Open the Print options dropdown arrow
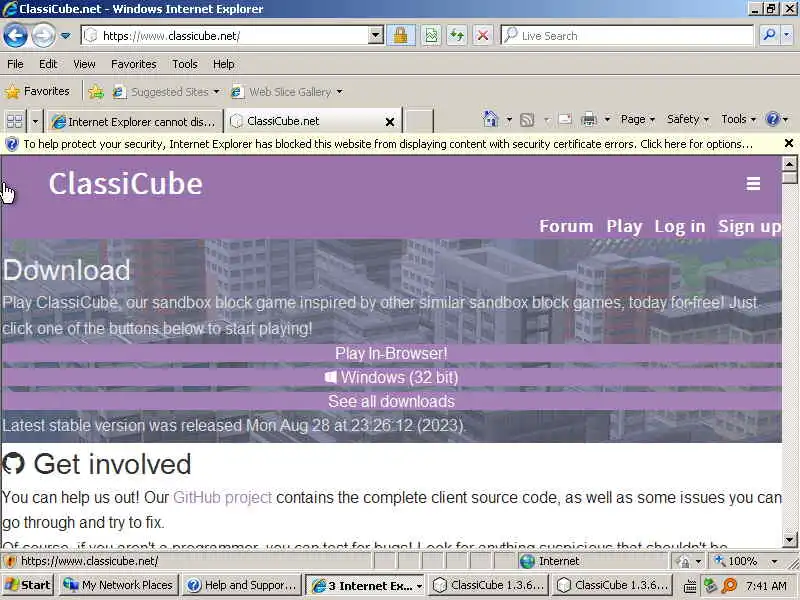 coord(607,119)
